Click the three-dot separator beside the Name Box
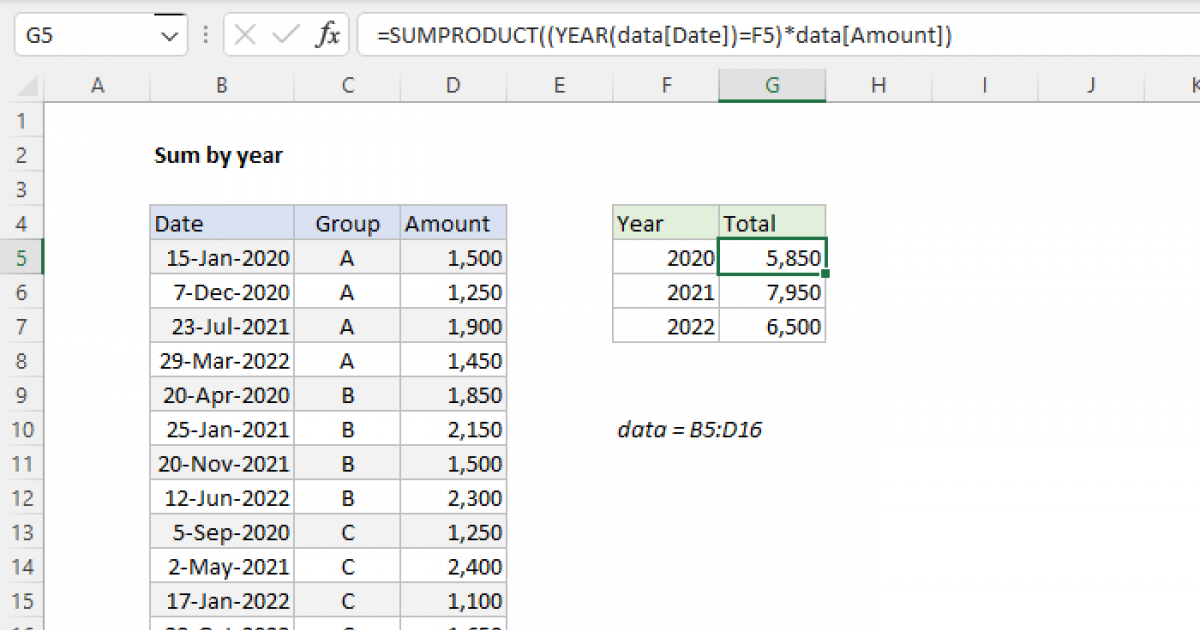 (x=205, y=35)
